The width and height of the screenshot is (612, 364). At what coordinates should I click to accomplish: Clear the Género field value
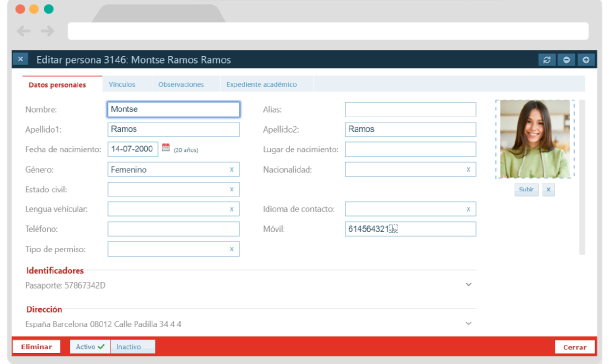[x=231, y=170]
